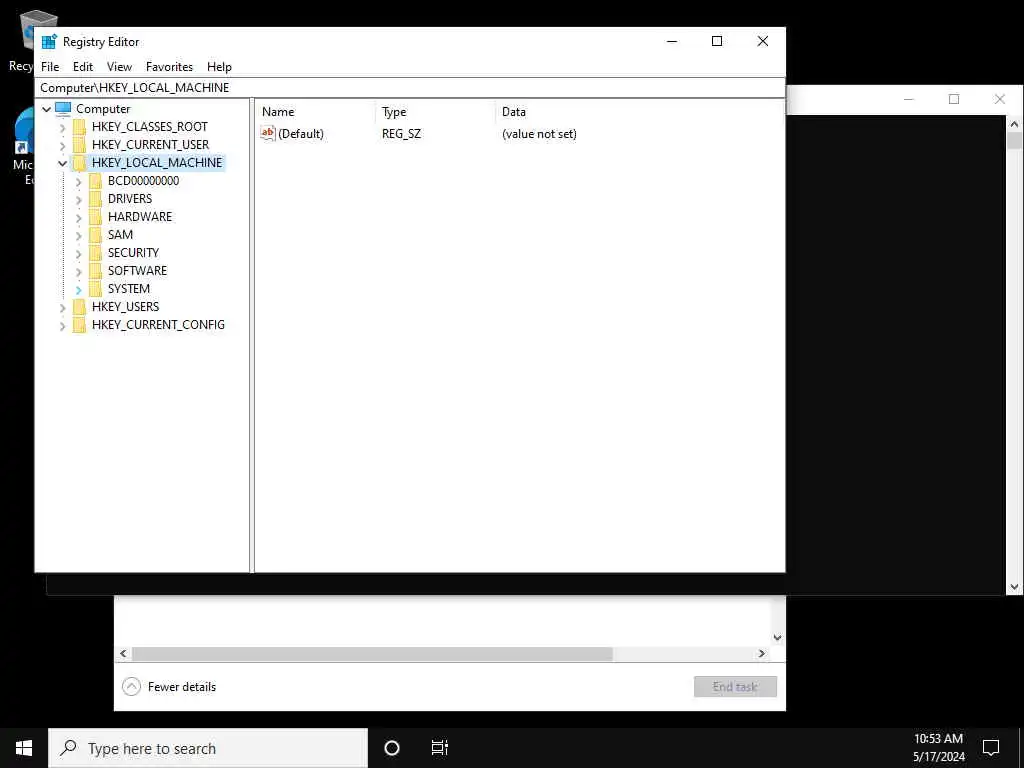Click the taskbar clock and date
The image size is (1024, 768).
[x=938, y=748]
